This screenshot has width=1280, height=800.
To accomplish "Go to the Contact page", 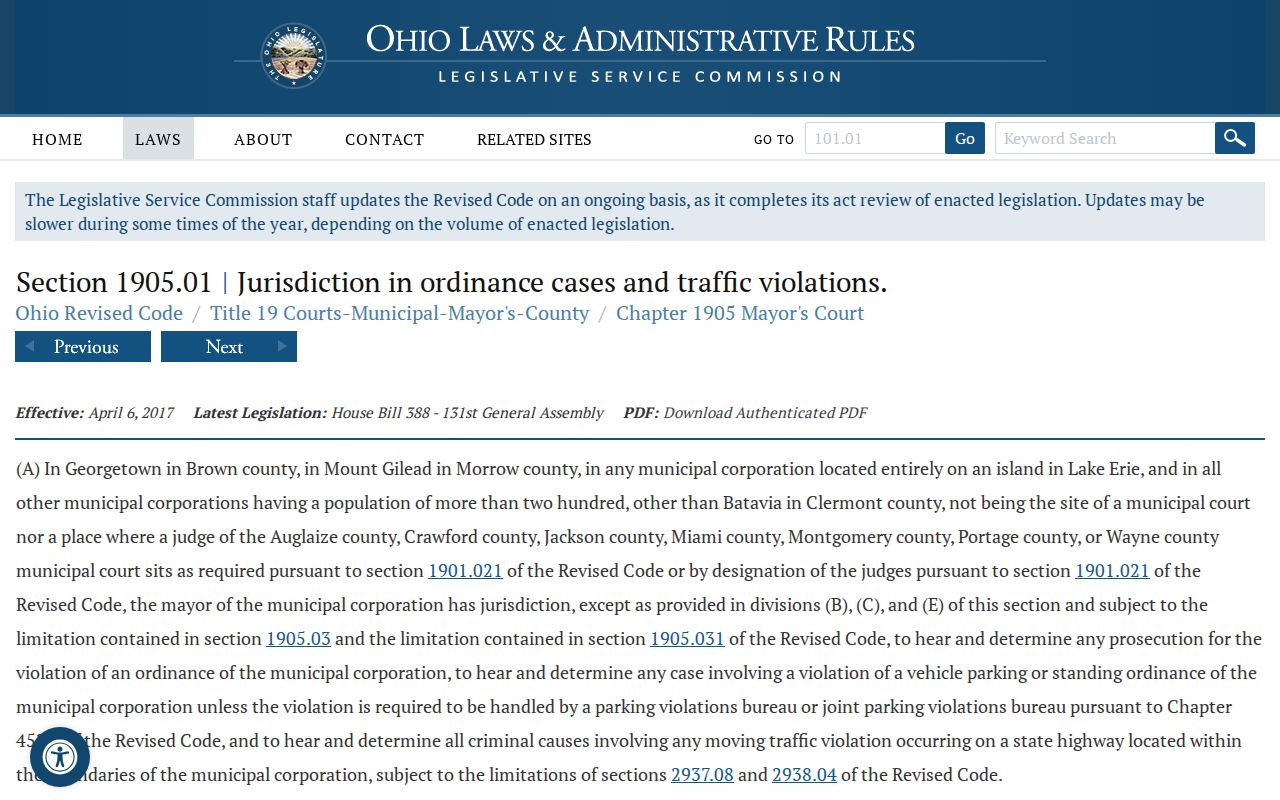I will pyautogui.click(x=384, y=139).
